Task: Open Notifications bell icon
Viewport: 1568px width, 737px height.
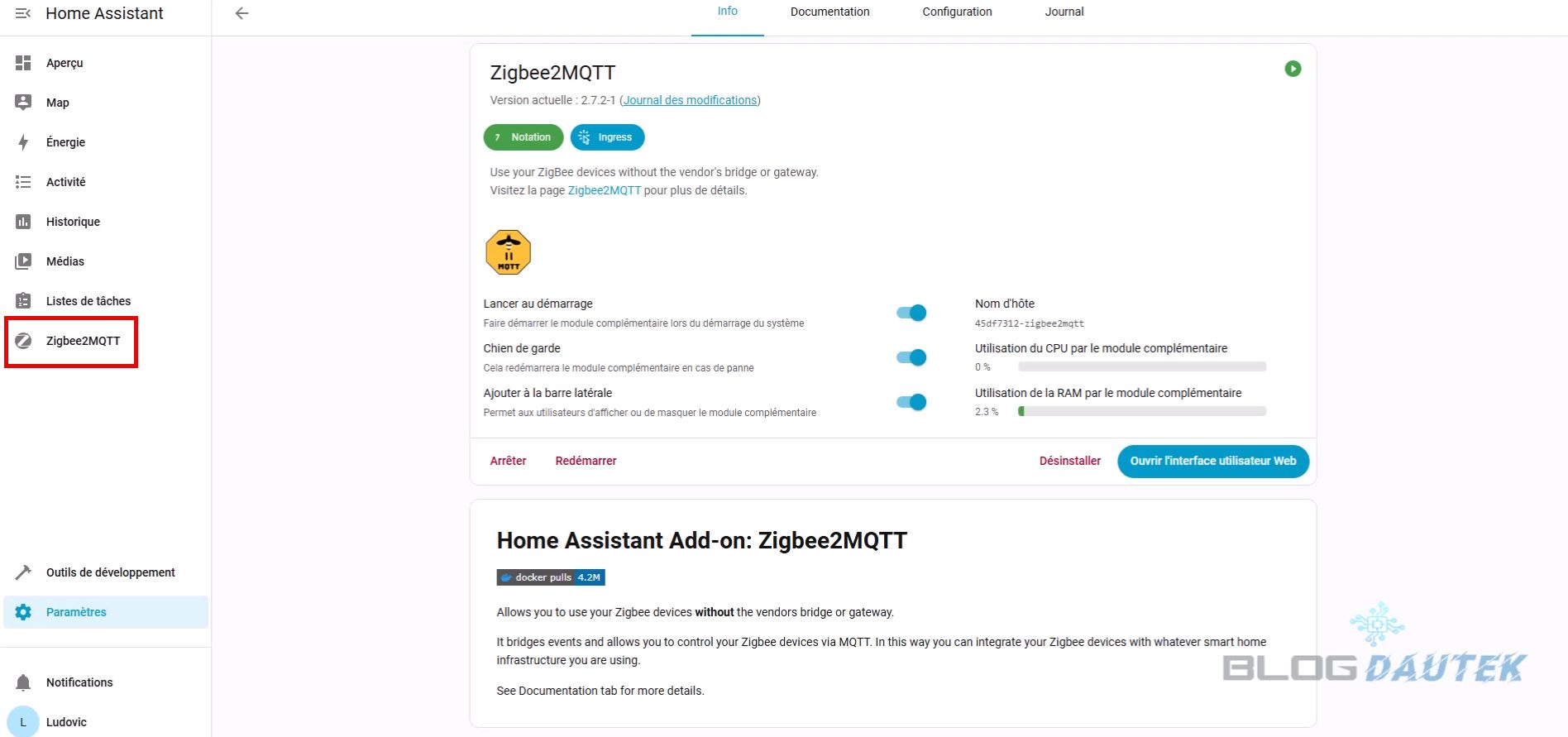Action: pos(23,682)
